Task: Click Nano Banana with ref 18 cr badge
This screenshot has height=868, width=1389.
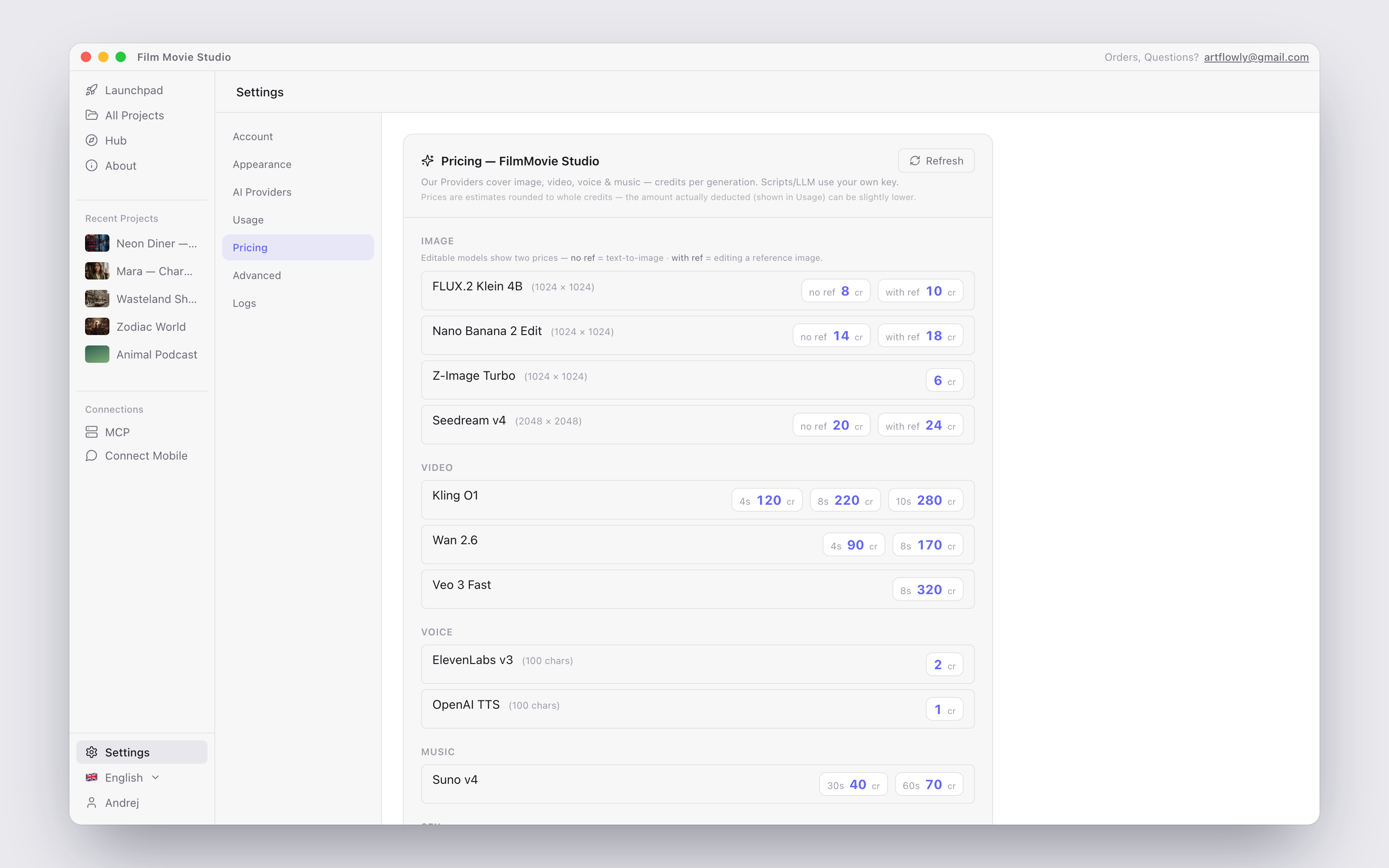Action: 920,336
